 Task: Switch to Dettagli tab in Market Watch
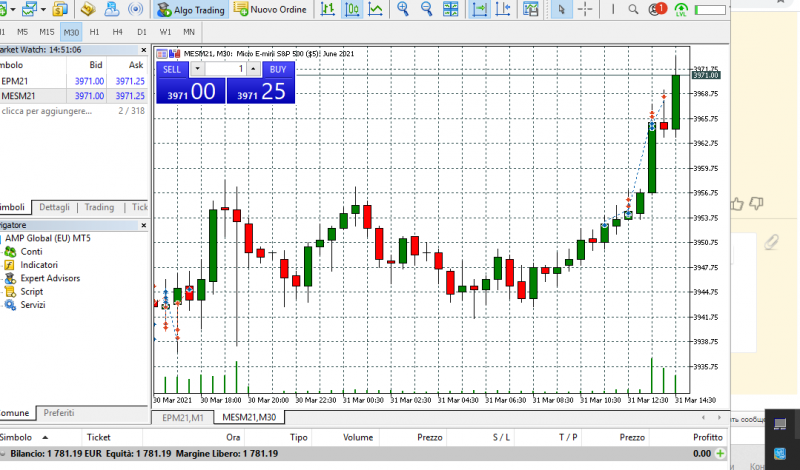[54, 207]
